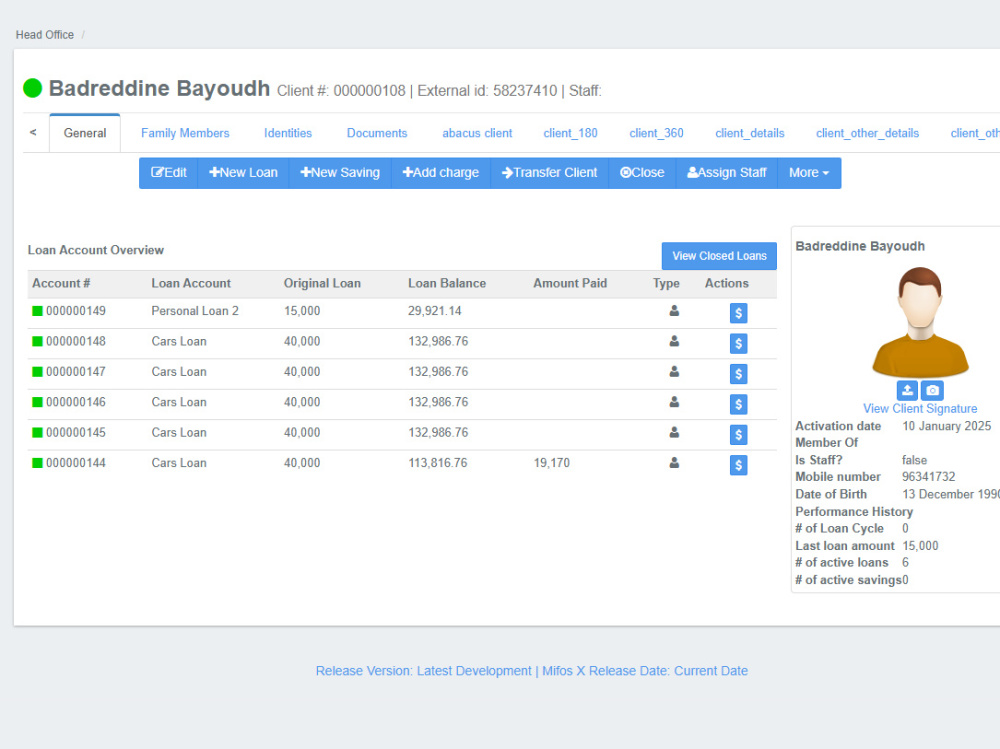This screenshot has height=749, width=1000.
Task: Click Assign Staff button
Action: point(727,173)
